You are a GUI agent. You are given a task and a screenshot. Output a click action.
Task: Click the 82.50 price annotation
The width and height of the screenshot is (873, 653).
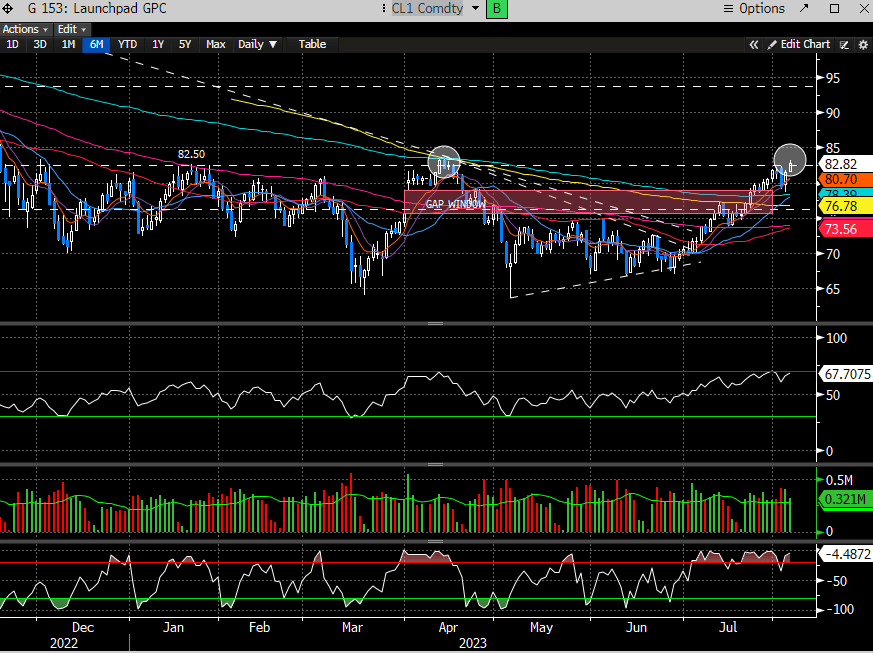click(191, 154)
